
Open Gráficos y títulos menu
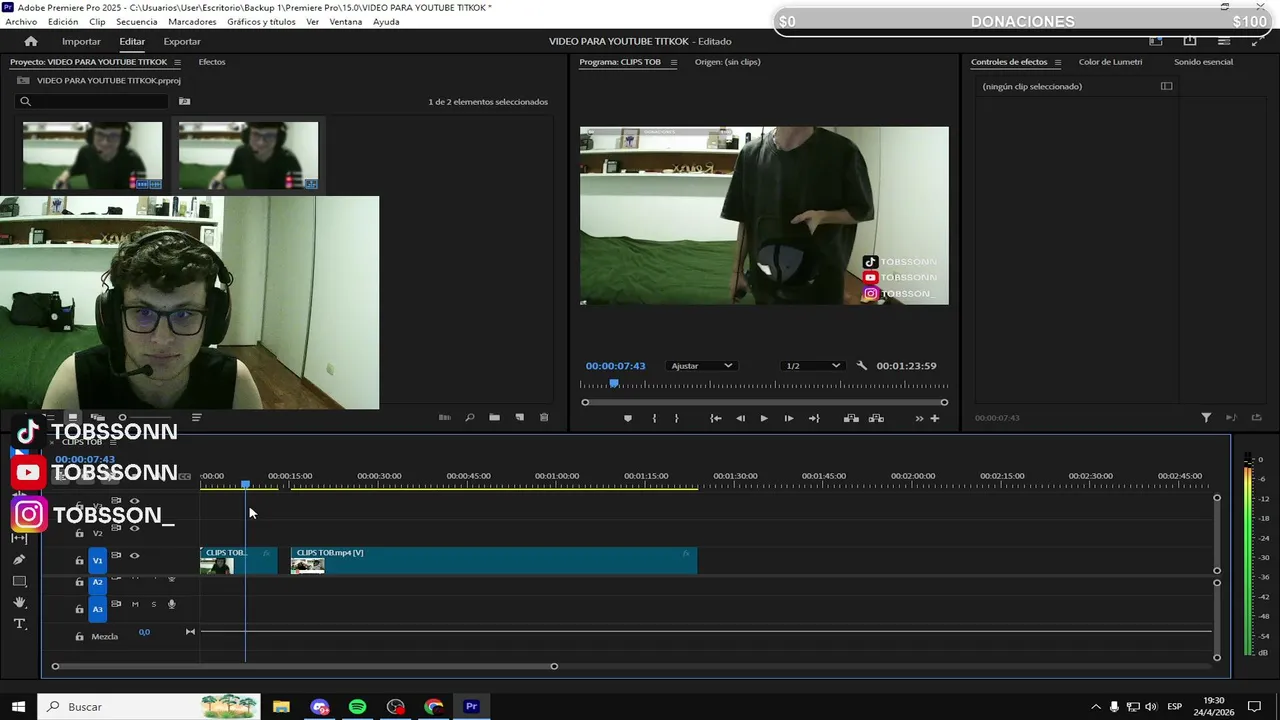point(261,22)
